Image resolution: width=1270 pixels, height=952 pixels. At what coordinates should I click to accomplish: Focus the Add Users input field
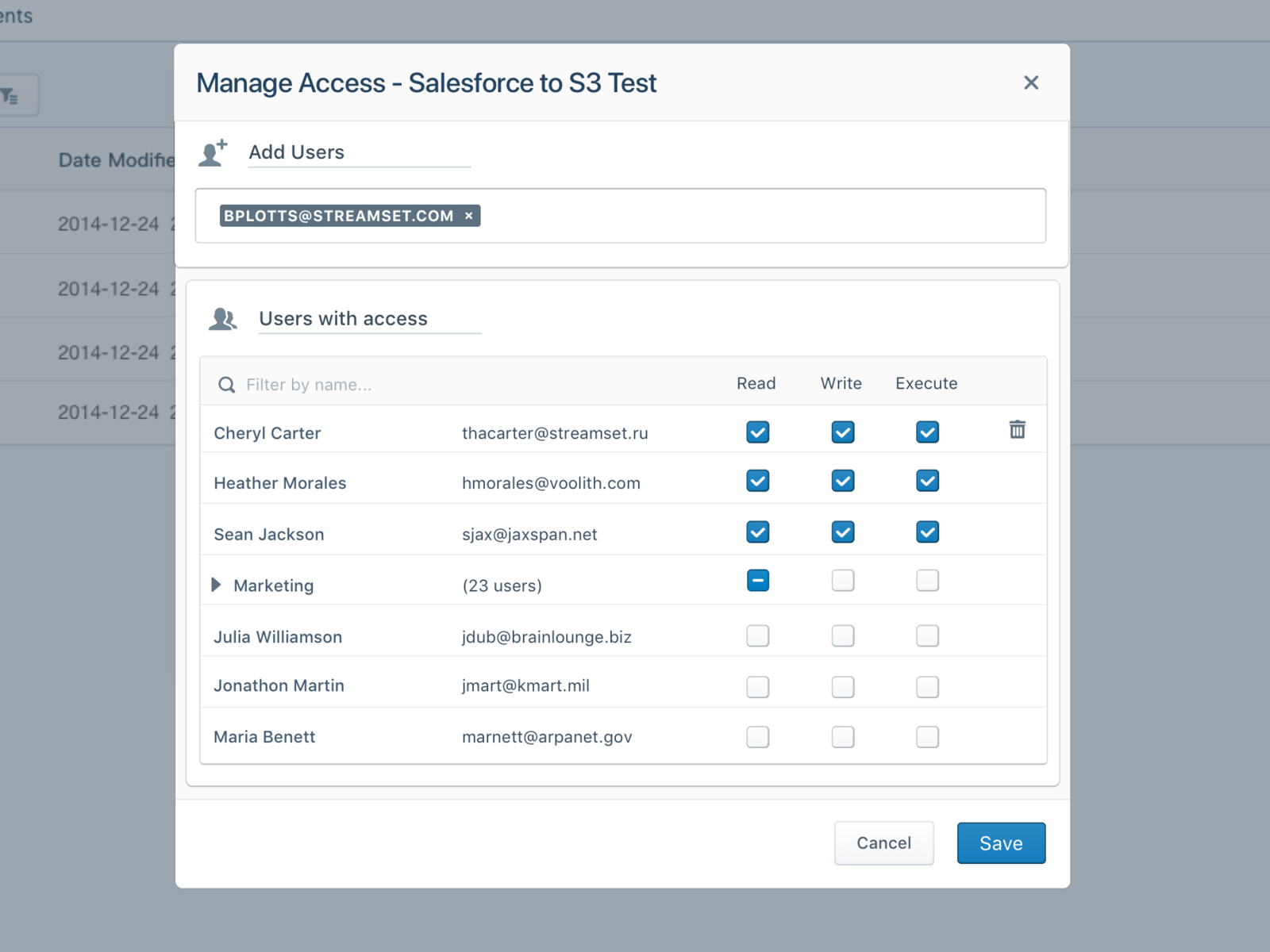[x=621, y=216]
